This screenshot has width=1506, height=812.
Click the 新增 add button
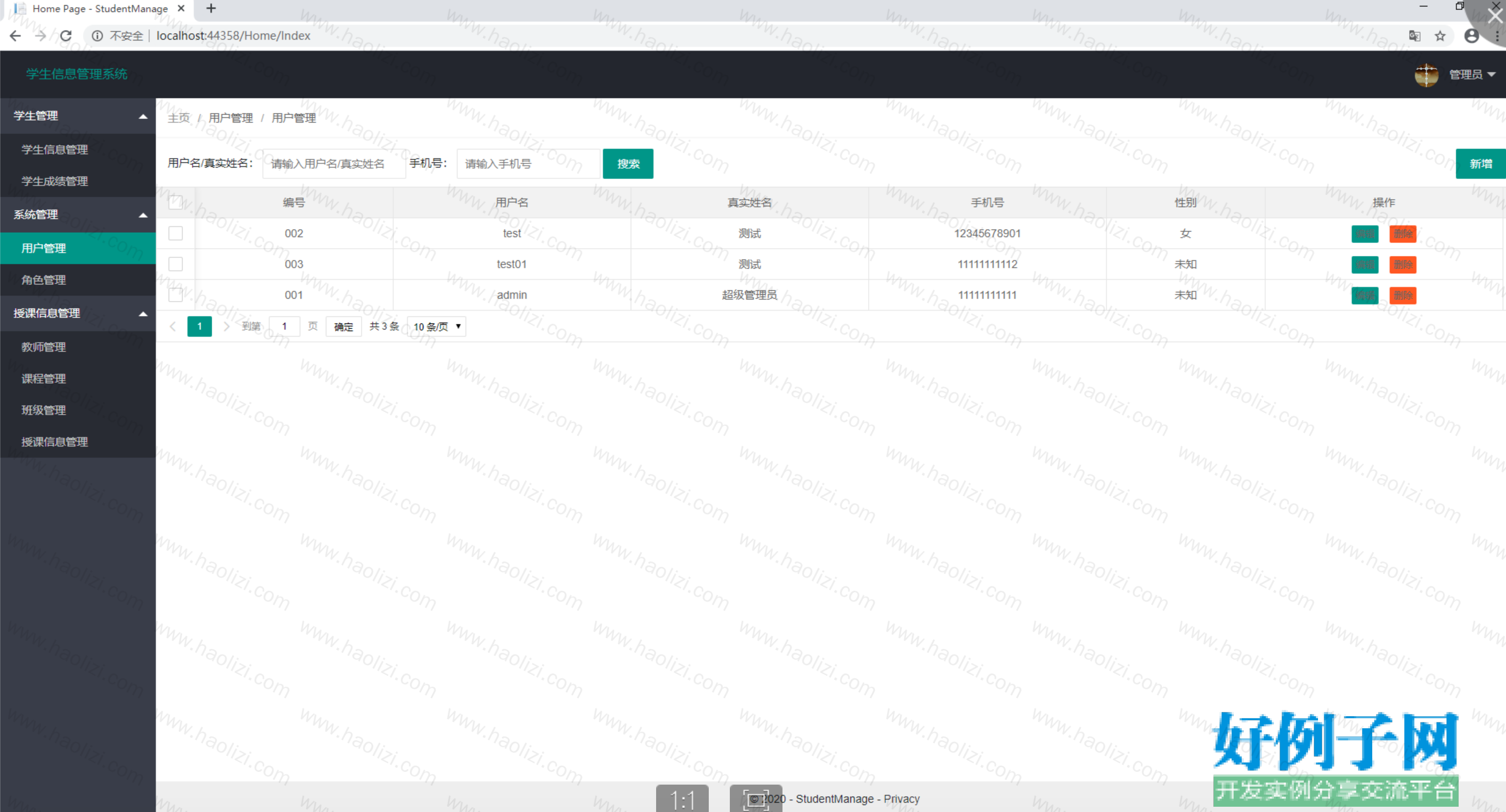tap(1480, 164)
